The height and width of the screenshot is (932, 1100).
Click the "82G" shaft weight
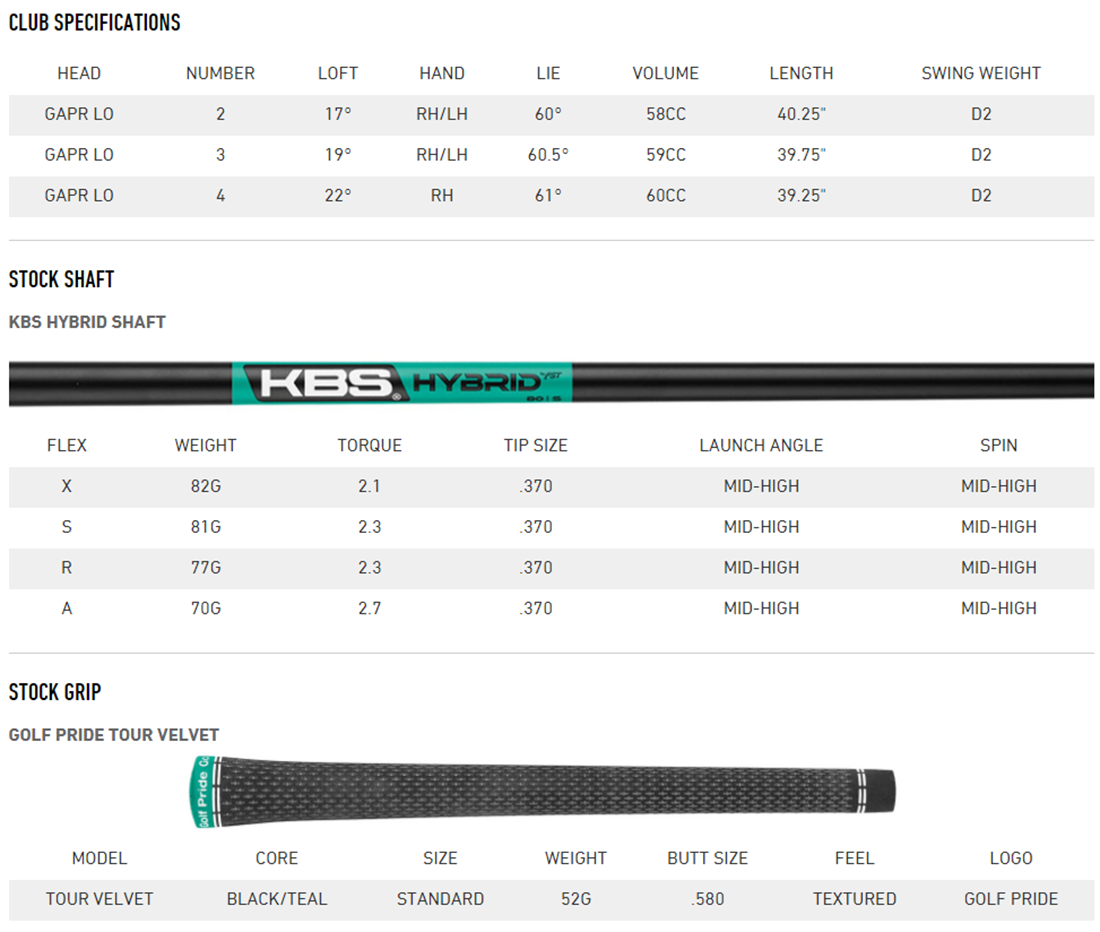coord(206,487)
